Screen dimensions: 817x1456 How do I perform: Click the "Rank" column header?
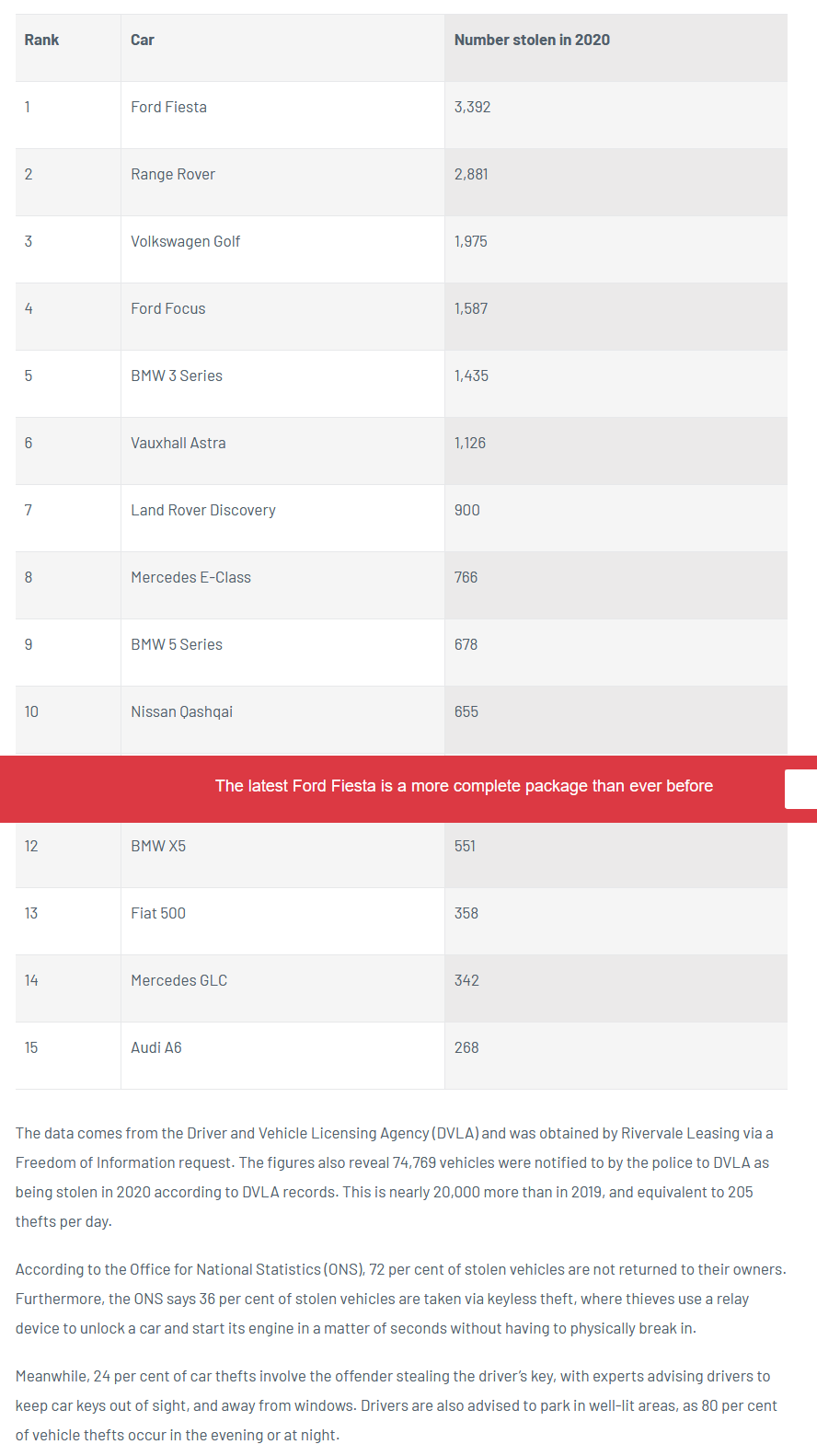[41, 40]
